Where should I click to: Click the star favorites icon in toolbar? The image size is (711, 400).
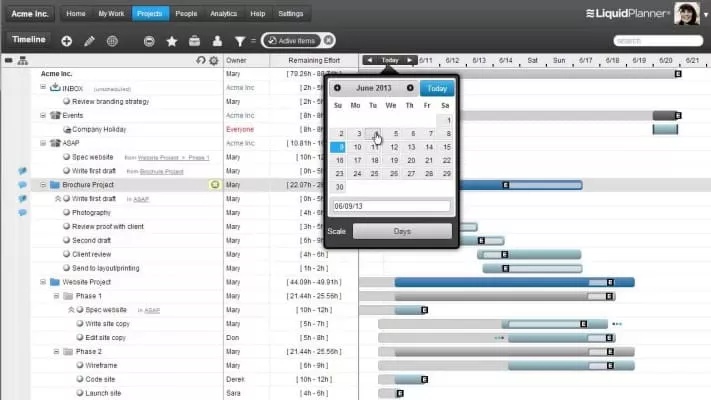click(x=171, y=41)
